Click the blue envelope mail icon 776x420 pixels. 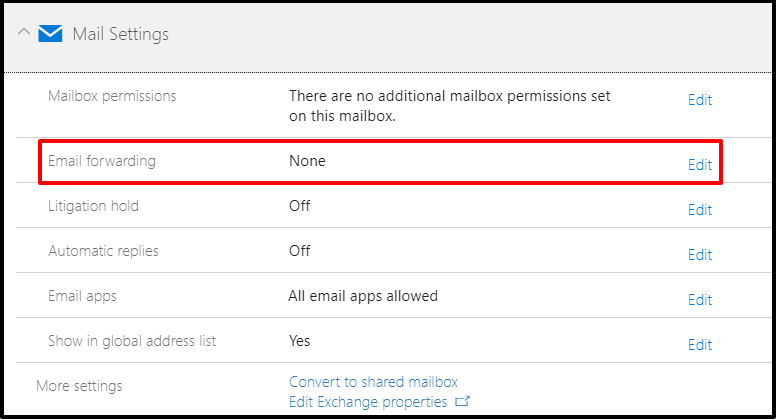[50, 35]
